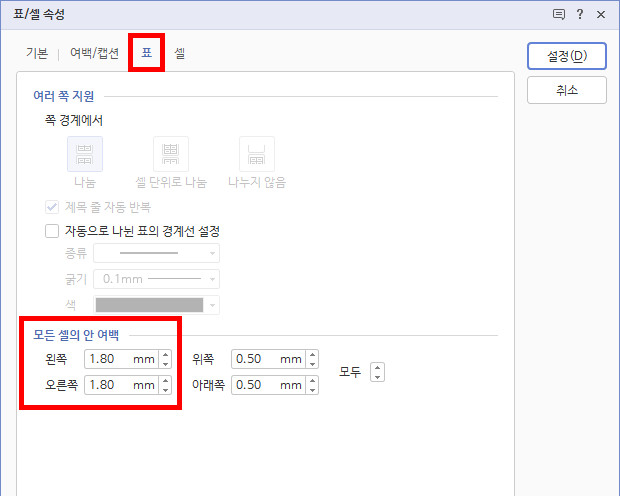Viewport: 620px width, 496px height.
Task: Open the dialog description speech-bubble icon
Action: (558, 15)
